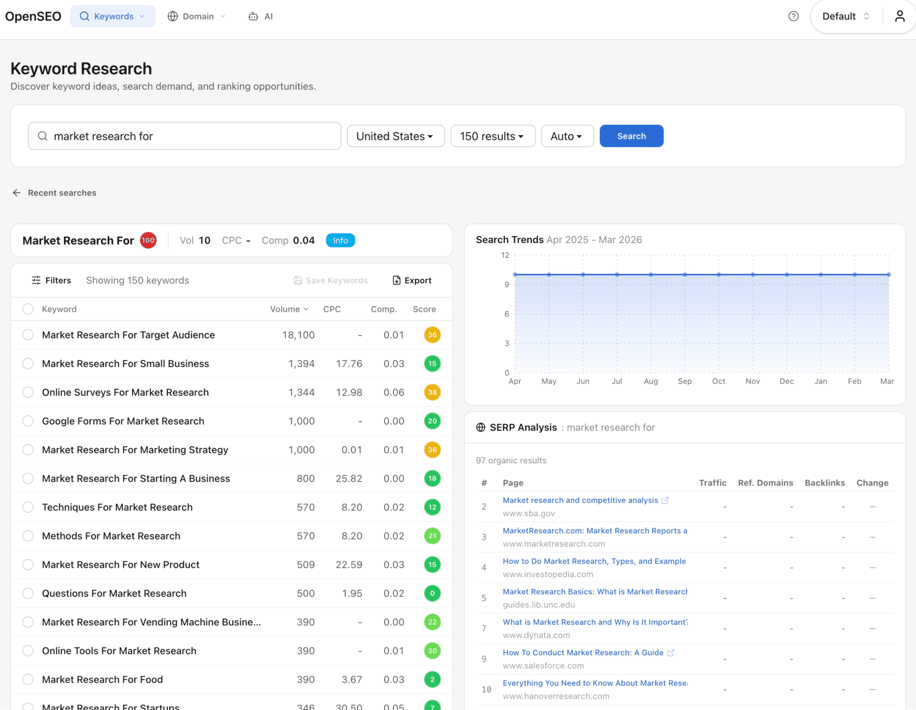
Task: Open the help question mark icon
Action: pos(793,16)
